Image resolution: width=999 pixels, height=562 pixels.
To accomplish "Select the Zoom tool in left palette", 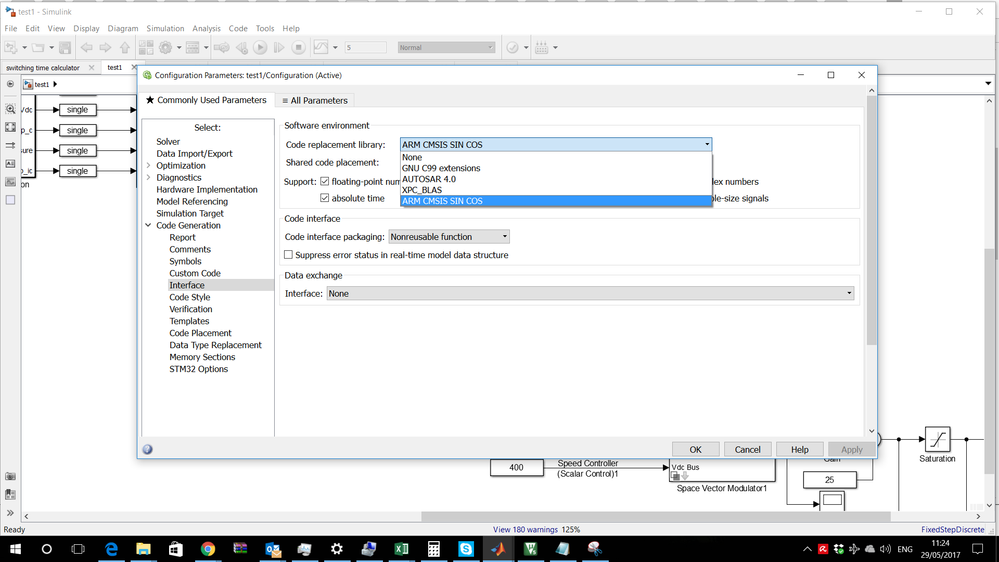I will coord(10,109).
